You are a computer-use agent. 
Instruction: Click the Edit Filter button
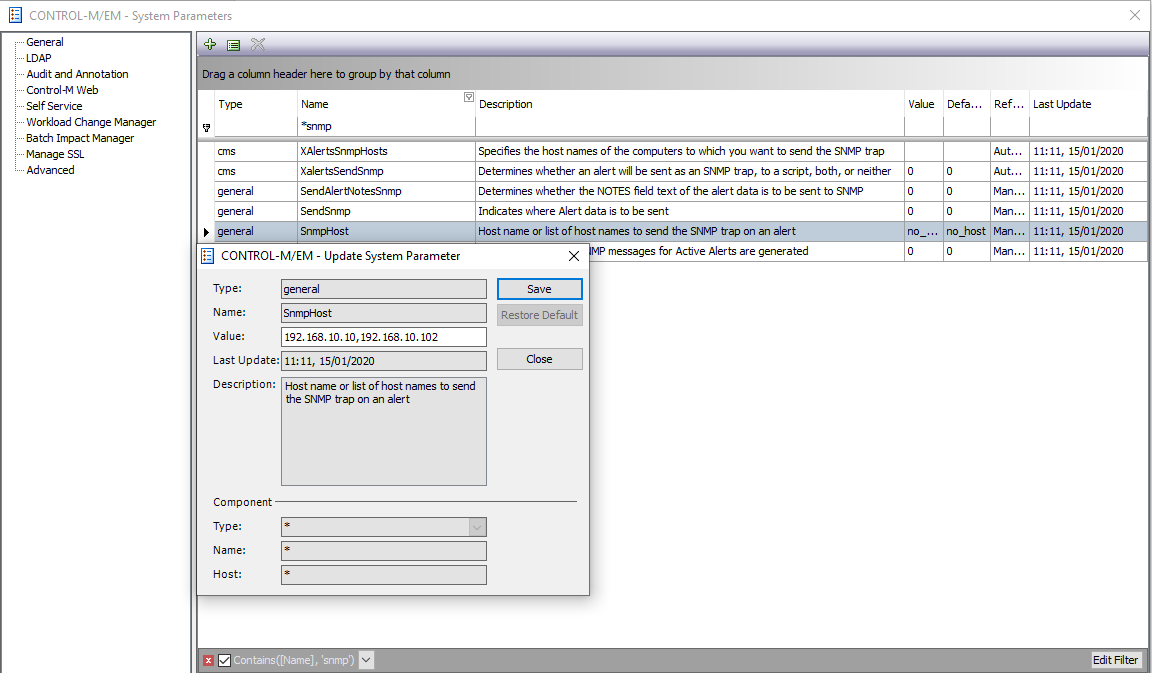click(x=1115, y=660)
